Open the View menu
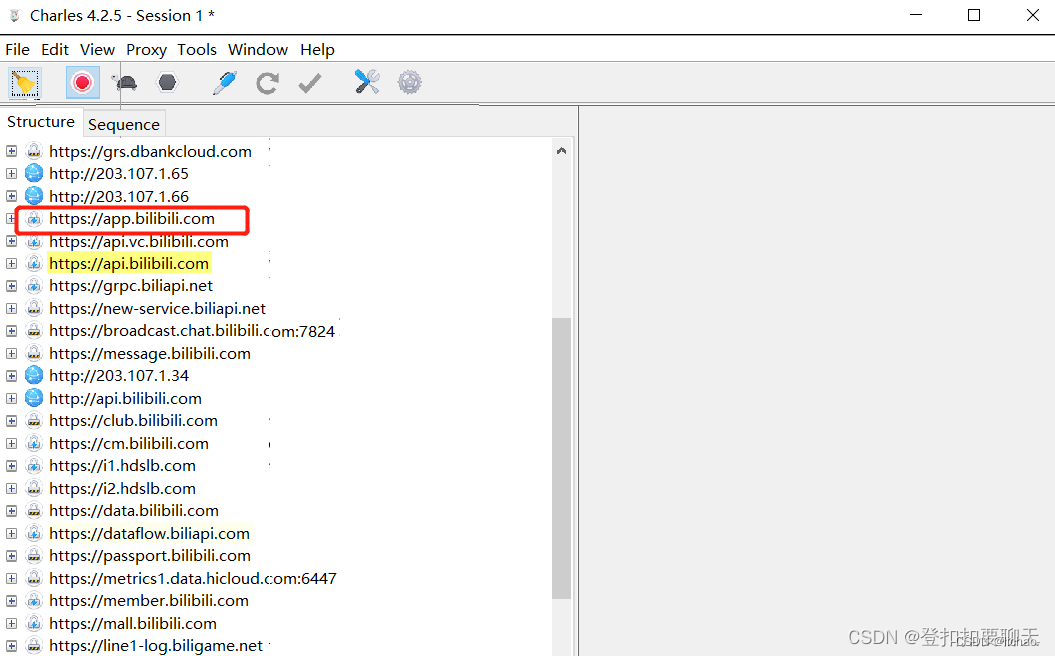1055x656 pixels. pyautogui.click(x=97, y=50)
